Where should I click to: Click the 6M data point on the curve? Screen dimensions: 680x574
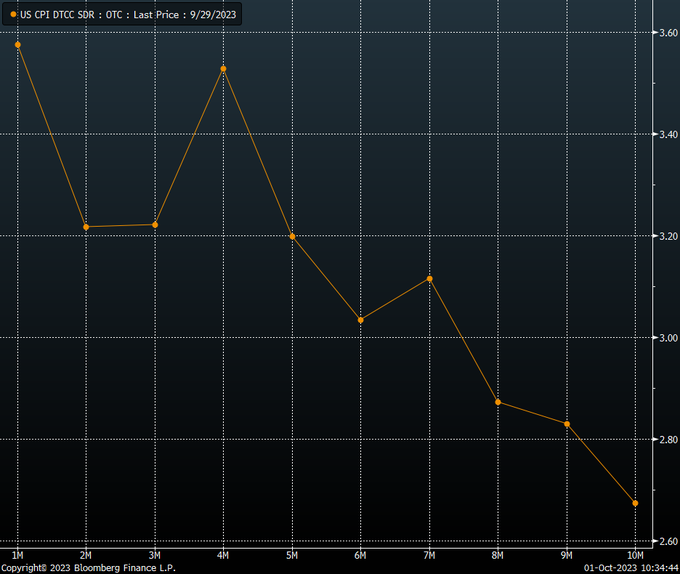pos(361,320)
